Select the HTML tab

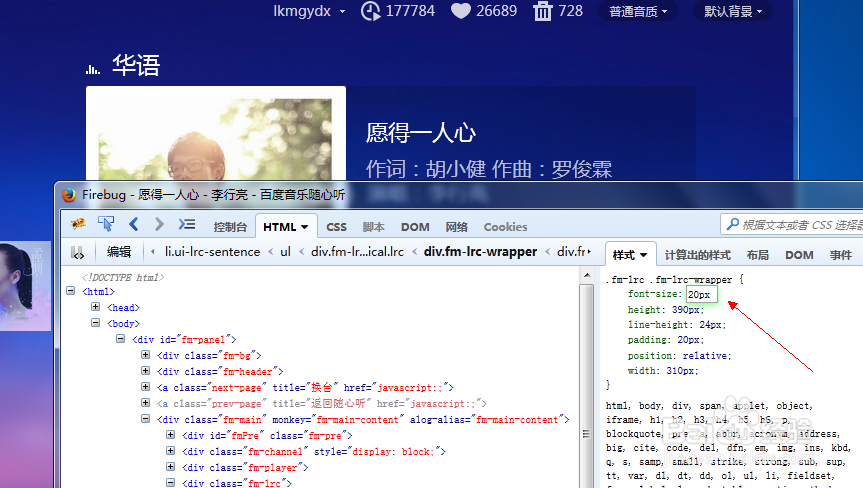pyautogui.click(x=285, y=227)
